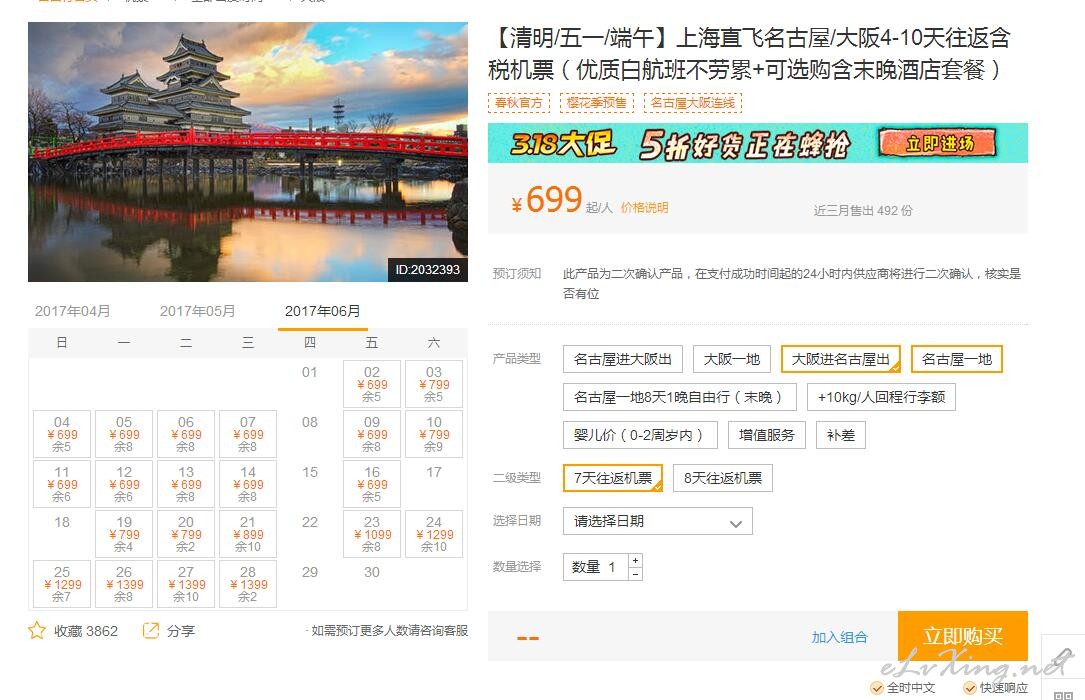Choose 婴儿价（0-2周岁内）option
This screenshot has height=700, width=1085.
(640, 435)
